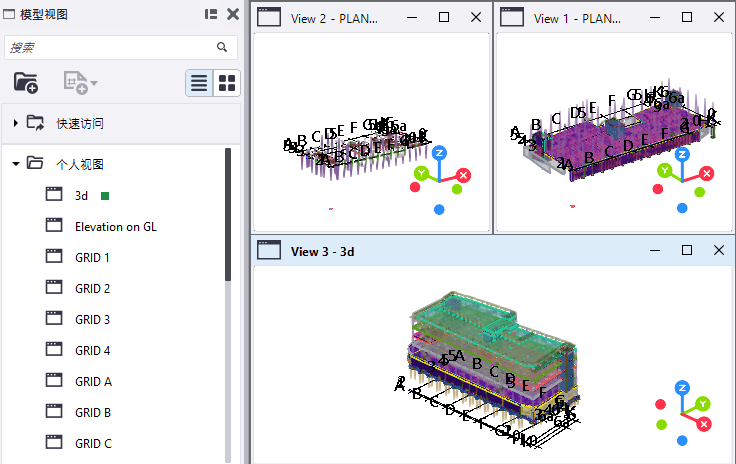Open the GRID 1 view
This screenshot has width=736, height=464.
pyautogui.click(x=92, y=258)
